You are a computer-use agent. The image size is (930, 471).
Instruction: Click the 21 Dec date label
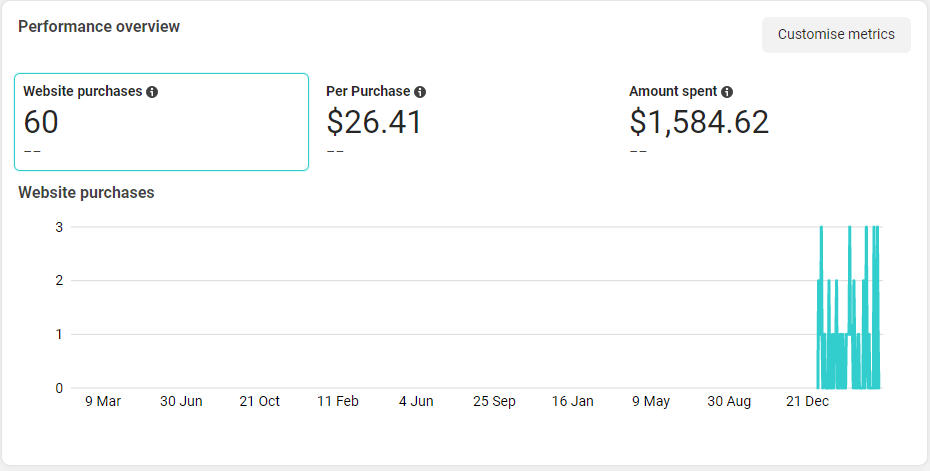click(807, 402)
